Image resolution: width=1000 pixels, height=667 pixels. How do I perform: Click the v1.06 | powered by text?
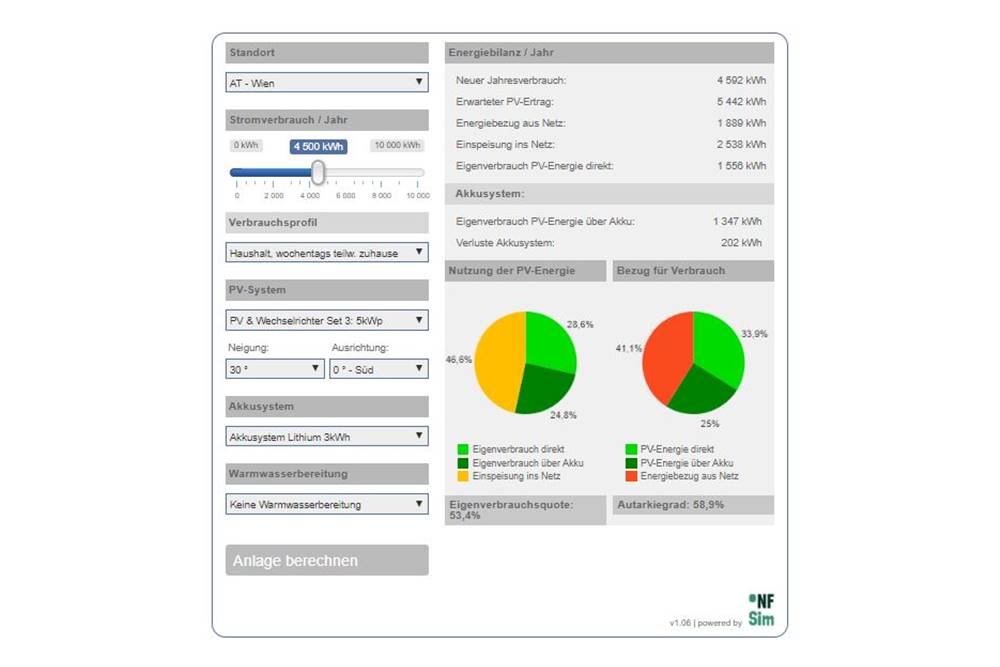pyautogui.click(x=705, y=623)
